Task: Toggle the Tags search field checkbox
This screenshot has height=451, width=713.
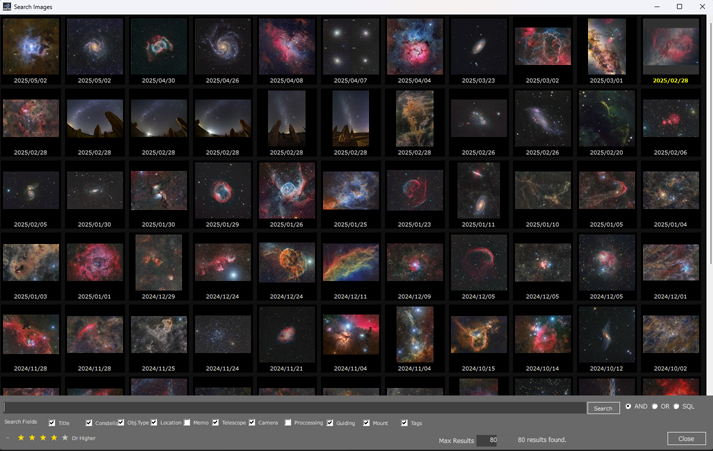Action: pyautogui.click(x=404, y=423)
